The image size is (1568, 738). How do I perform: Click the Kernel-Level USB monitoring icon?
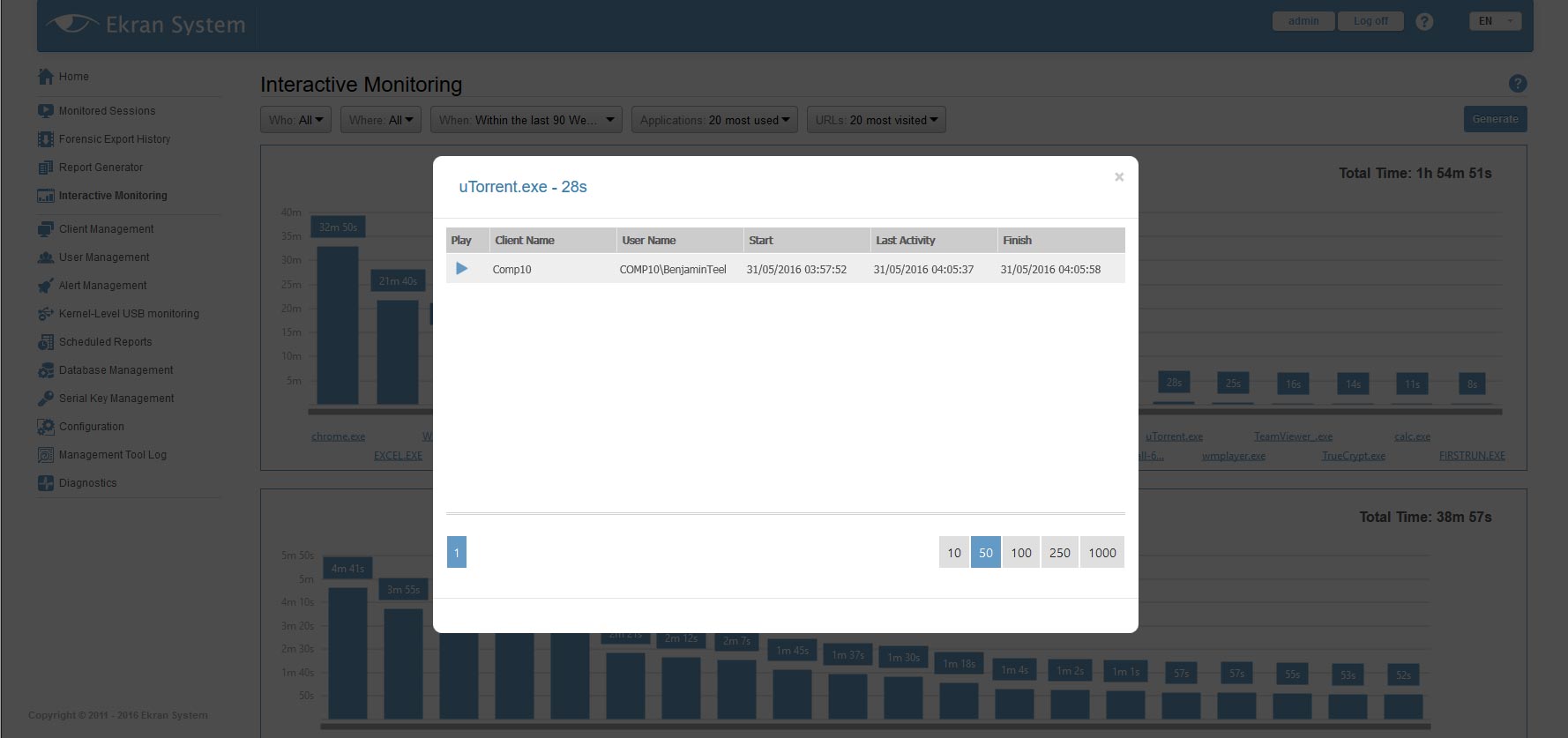46,314
